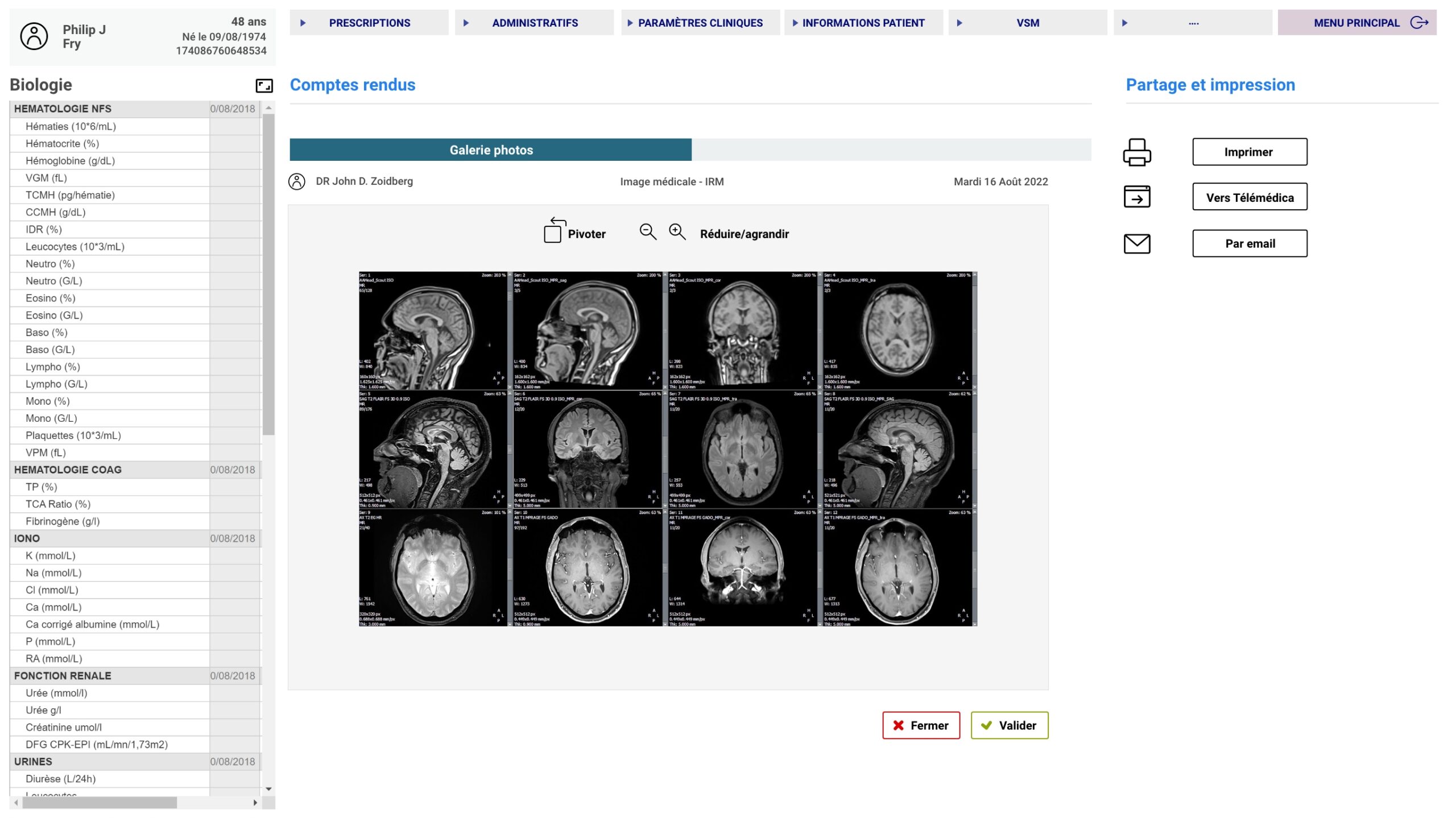The image size is (1456, 818).
Task: Expand the VSM menu
Action: pyautogui.click(x=1027, y=23)
